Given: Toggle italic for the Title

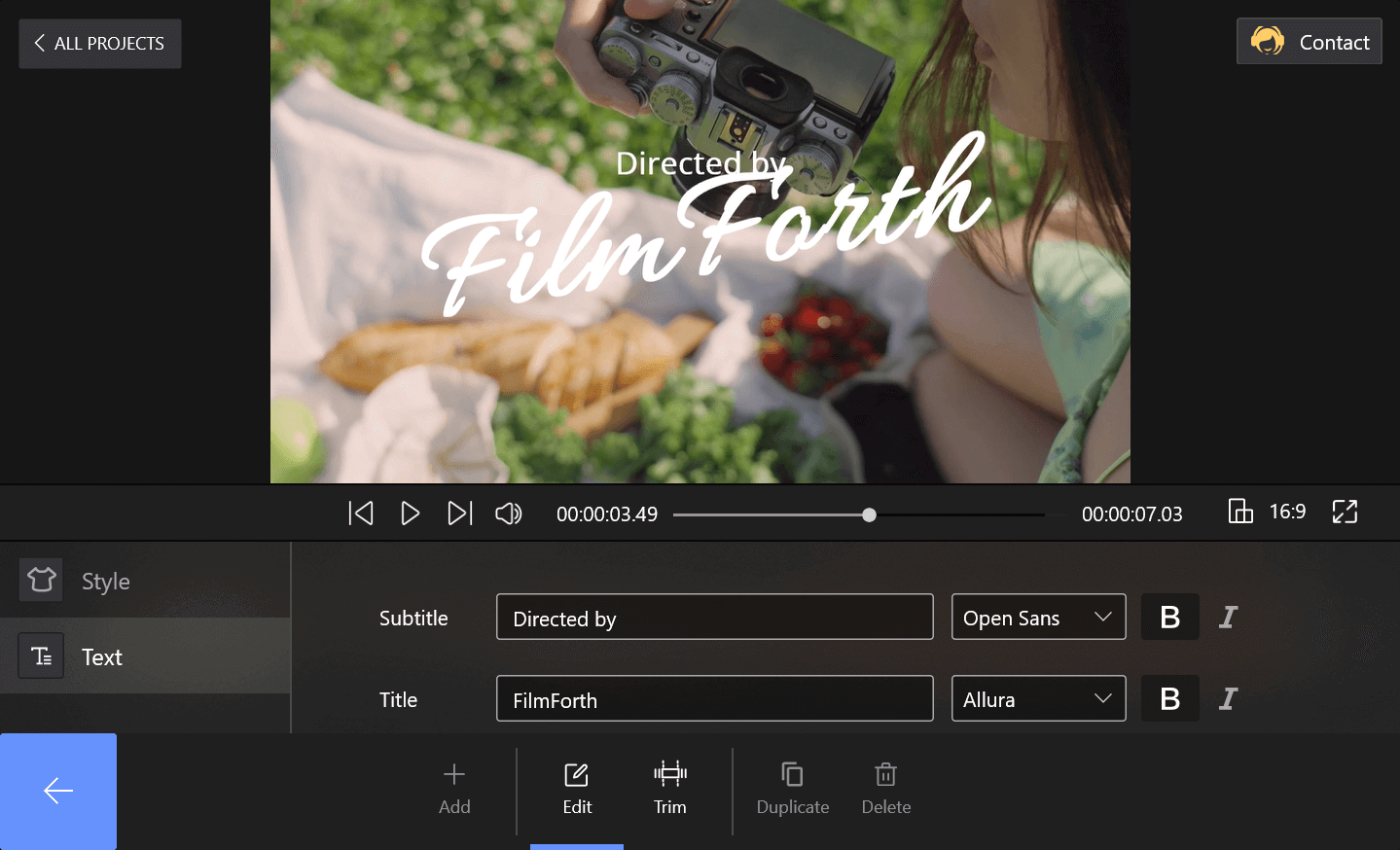Looking at the screenshot, I should [x=1229, y=698].
